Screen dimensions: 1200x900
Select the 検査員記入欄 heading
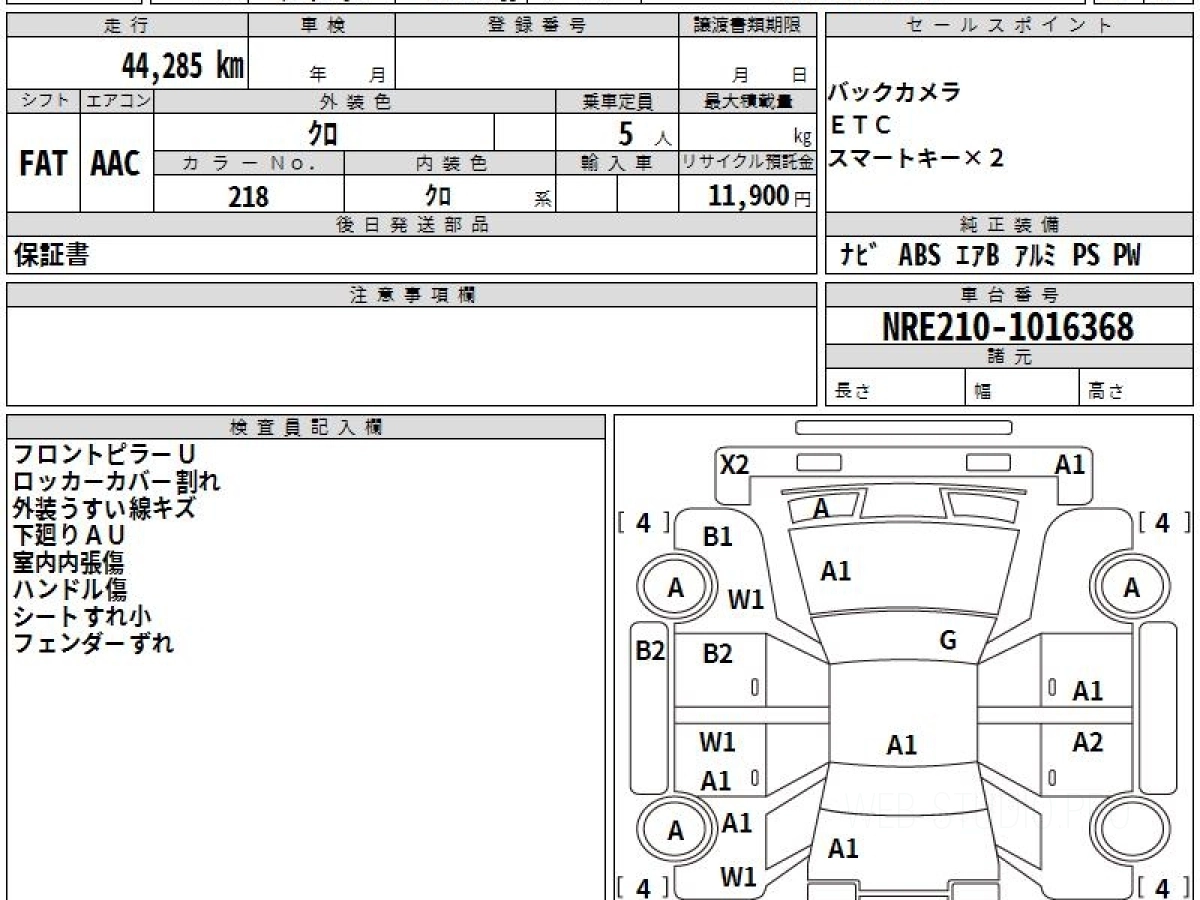point(306,427)
